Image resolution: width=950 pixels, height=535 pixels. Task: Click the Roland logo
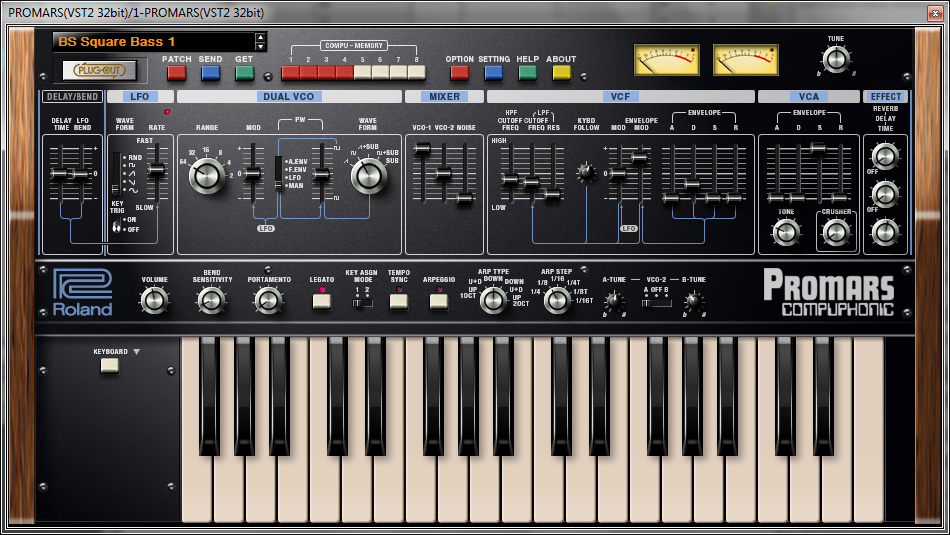83,293
